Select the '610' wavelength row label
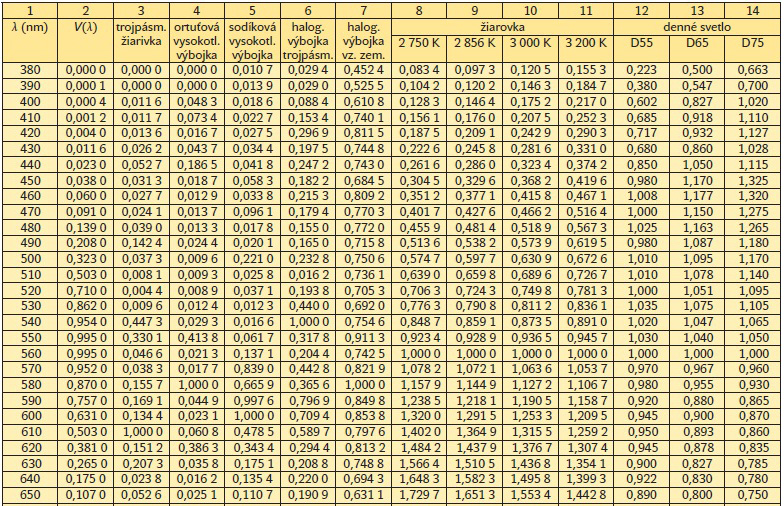This screenshot has height=506, width=784. coord(30,432)
